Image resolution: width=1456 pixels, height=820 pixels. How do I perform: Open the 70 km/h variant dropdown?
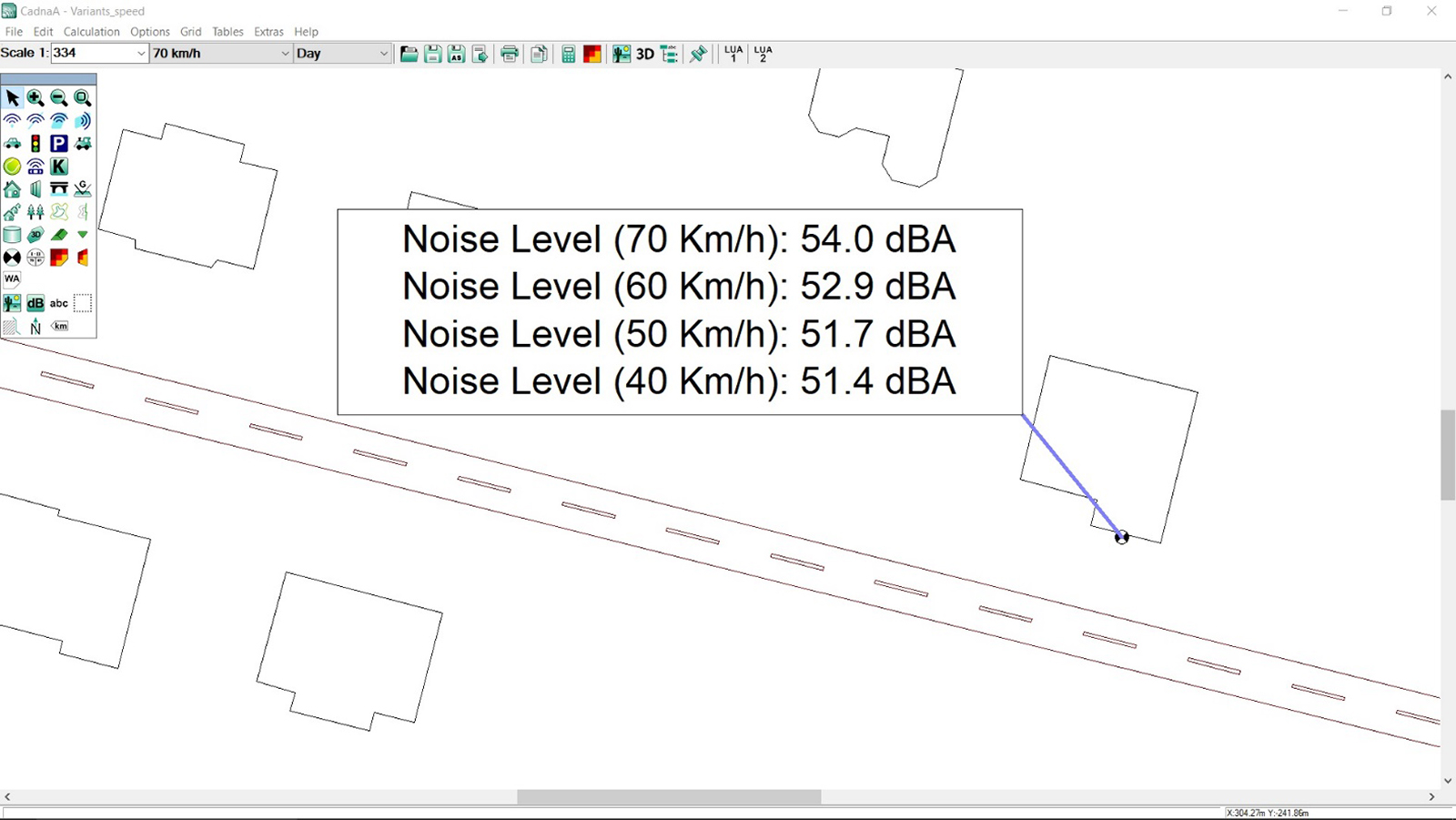pyautogui.click(x=284, y=54)
